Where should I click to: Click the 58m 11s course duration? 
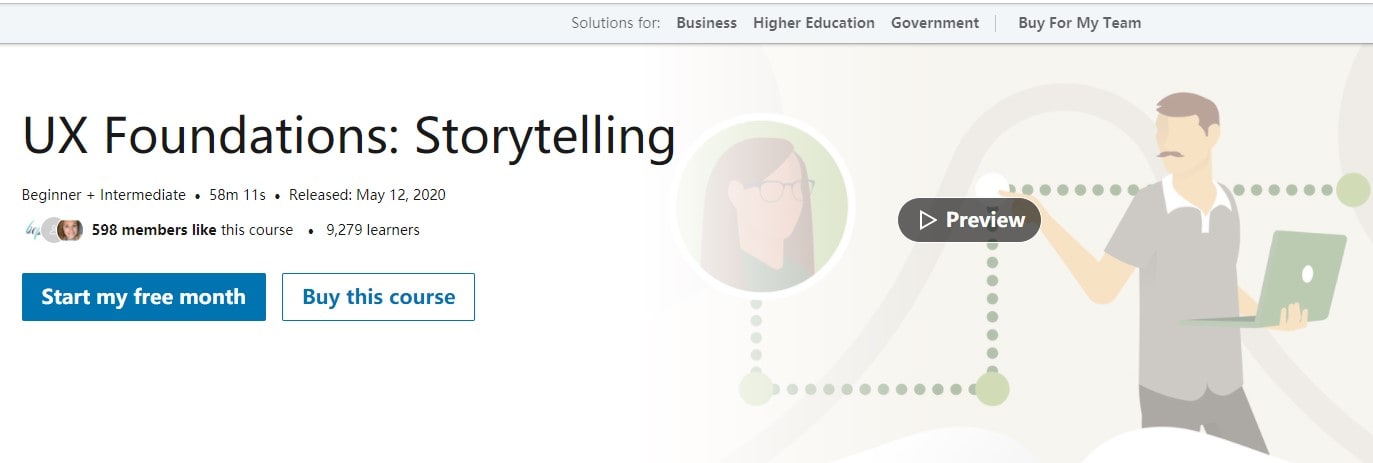click(237, 195)
